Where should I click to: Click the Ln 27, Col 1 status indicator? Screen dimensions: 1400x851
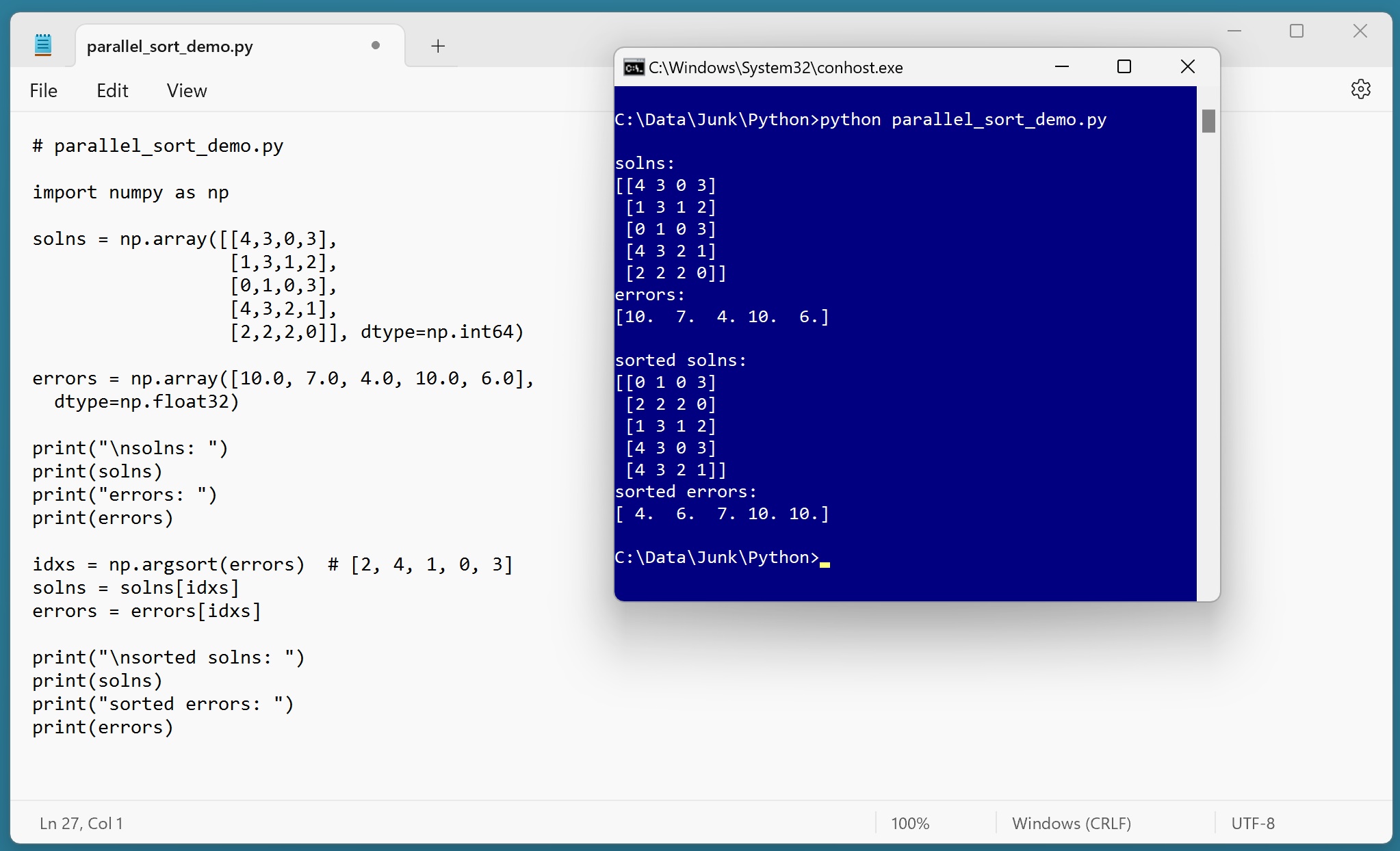(81, 823)
